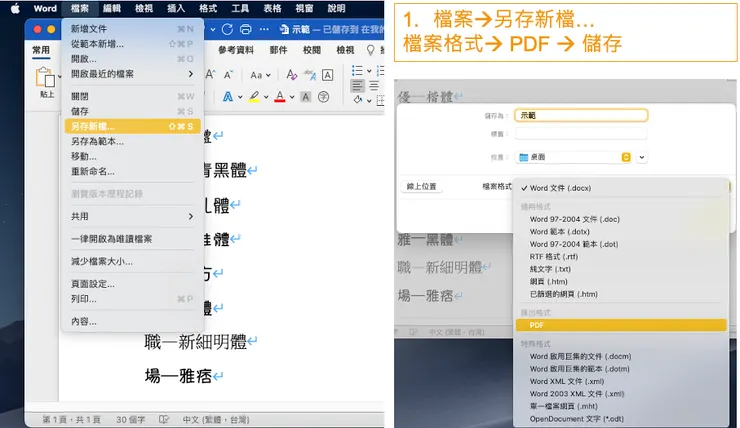The width and height of the screenshot is (740, 428).
Task: Click the Increase font size icon
Action: click(x=210, y=75)
